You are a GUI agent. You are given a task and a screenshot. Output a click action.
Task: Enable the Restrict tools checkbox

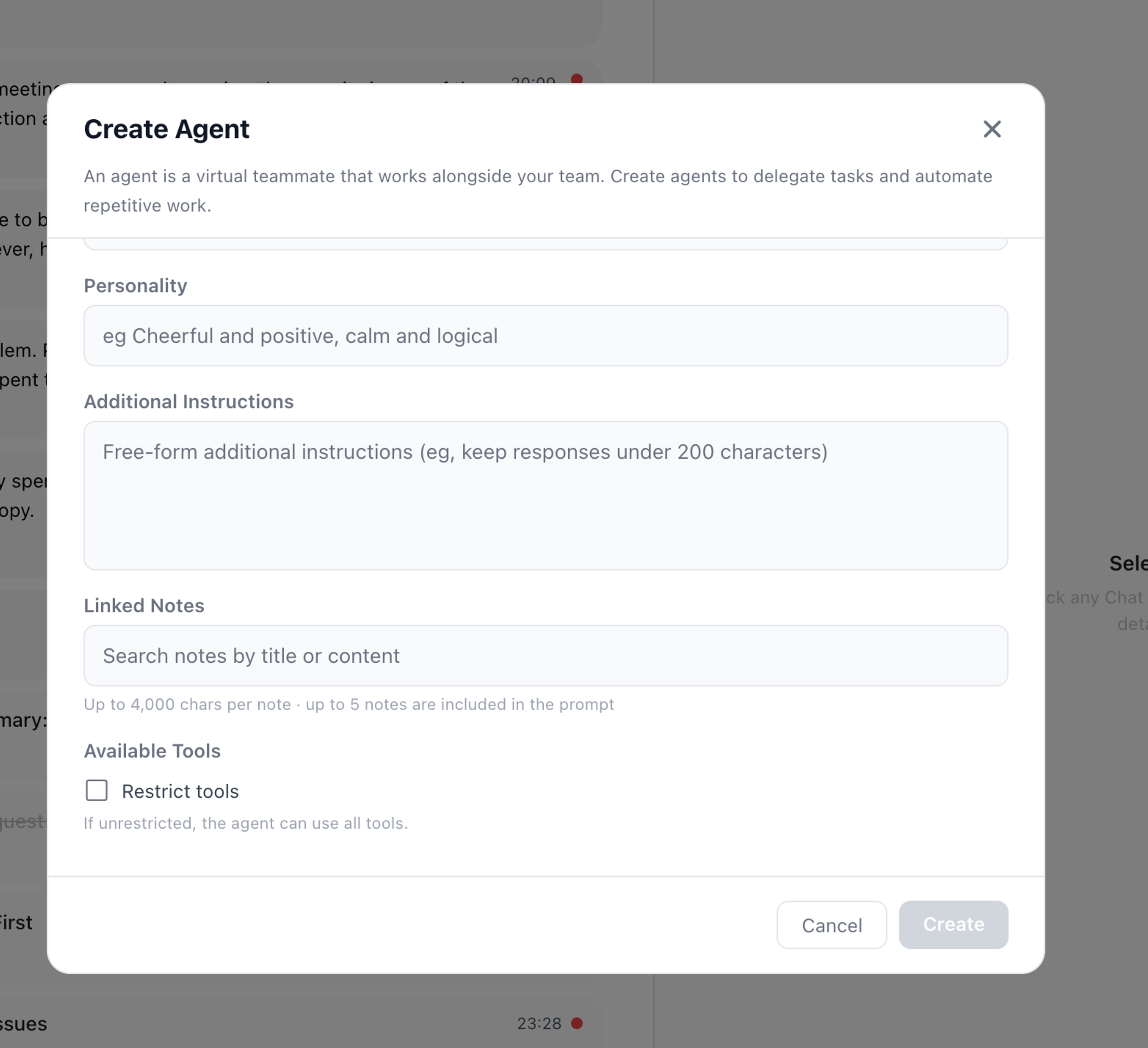[97, 791]
